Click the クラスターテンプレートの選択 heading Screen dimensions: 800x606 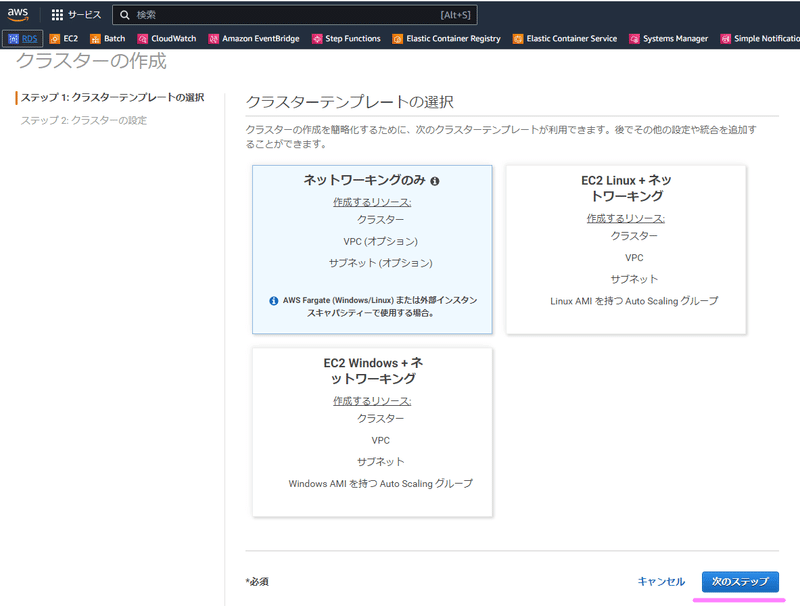[349, 102]
